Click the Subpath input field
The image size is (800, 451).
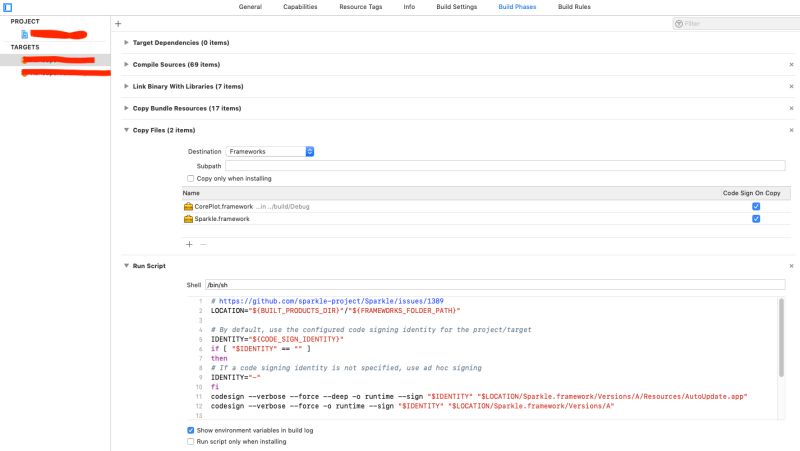[x=505, y=166]
